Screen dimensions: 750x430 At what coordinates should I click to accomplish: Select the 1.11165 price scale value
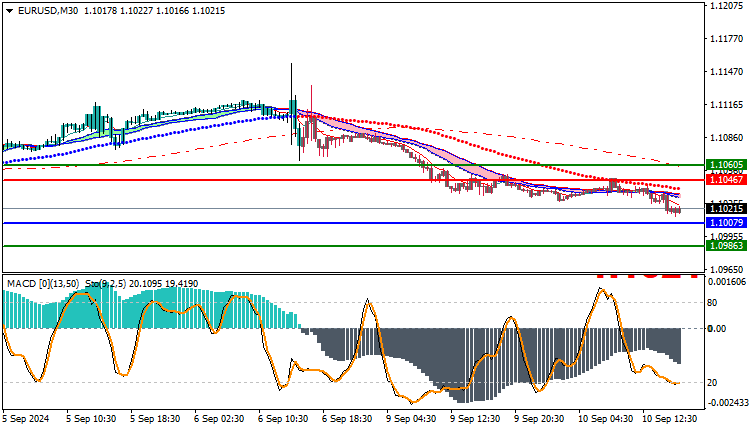pos(727,105)
